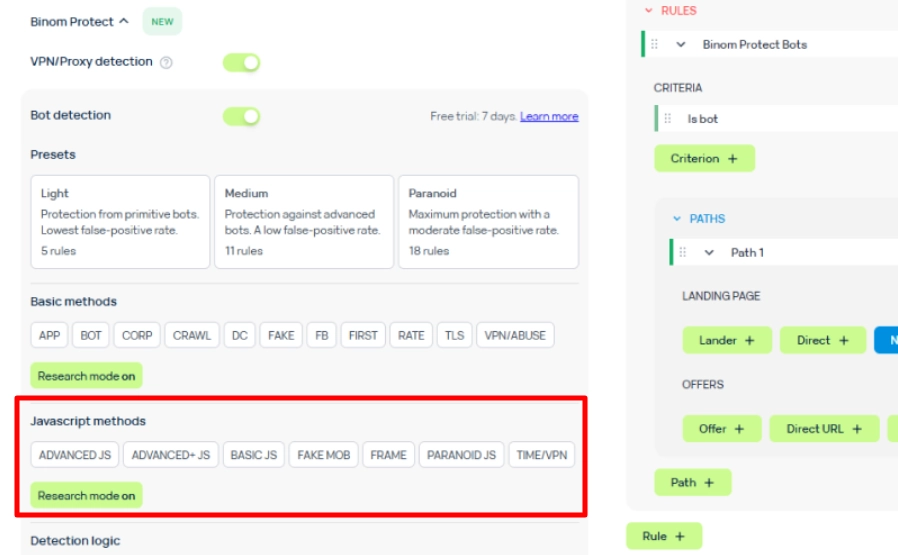Select the PARANOID JS method chip

461,455
